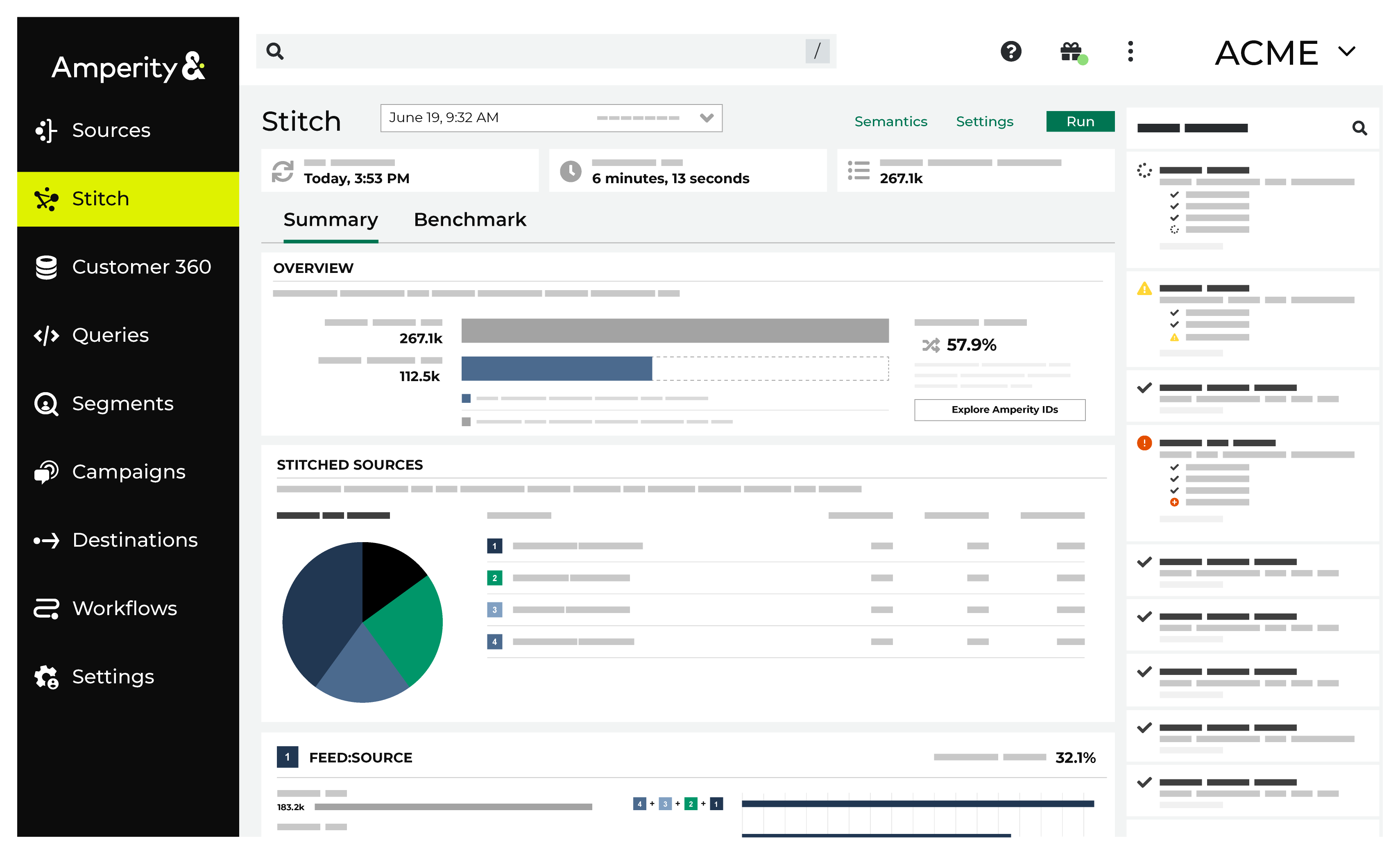Viewport: 1400px width, 854px height.
Task: Switch to the Benchmark tab
Action: (470, 220)
